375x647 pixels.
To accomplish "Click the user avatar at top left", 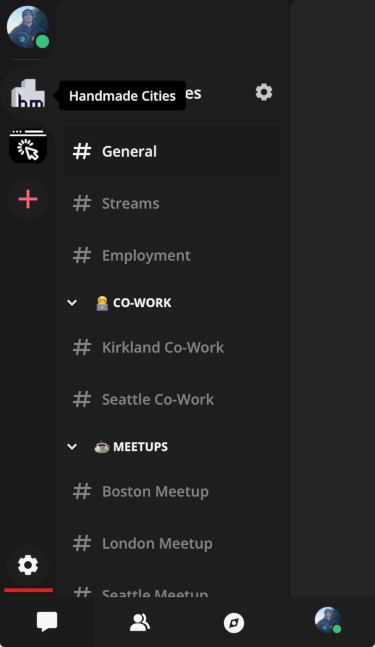I will (28, 27).
